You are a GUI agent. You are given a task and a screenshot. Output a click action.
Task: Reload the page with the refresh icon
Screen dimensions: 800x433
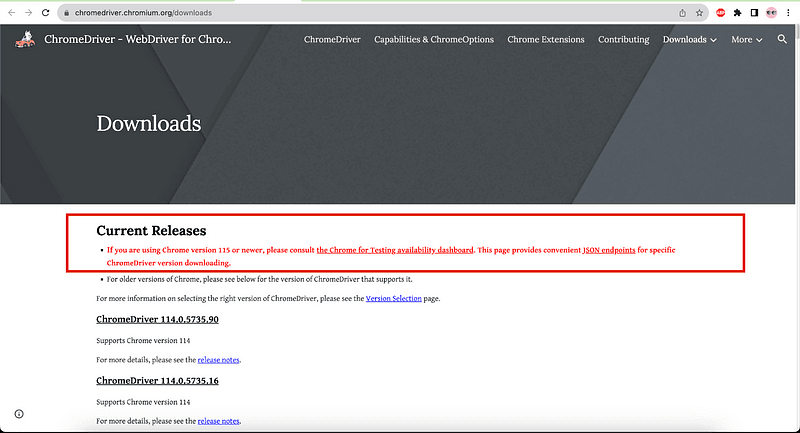(45, 13)
